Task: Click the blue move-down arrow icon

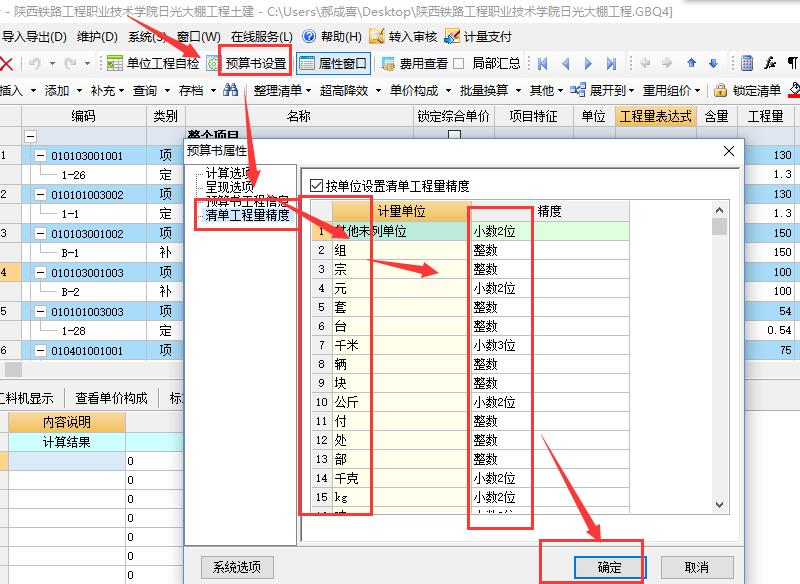Action: pyautogui.click(x=713, y=63)
